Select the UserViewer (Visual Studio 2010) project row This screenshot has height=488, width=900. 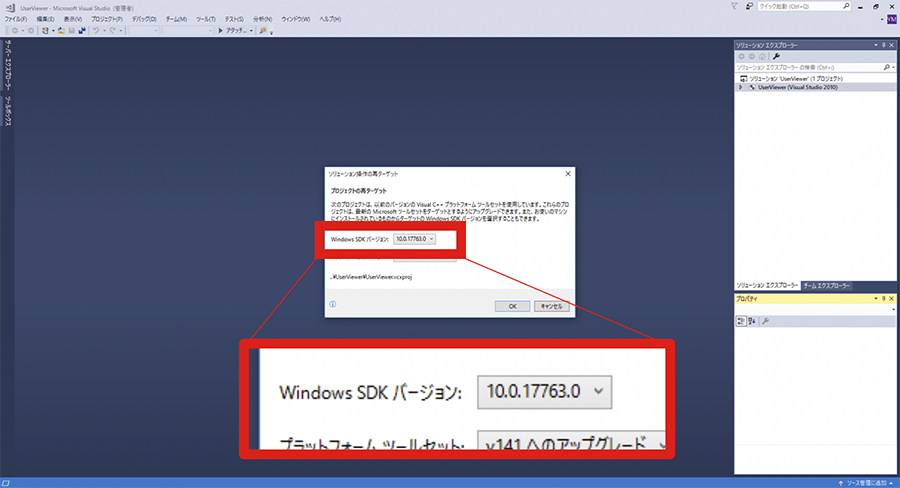tap(815, 87)
